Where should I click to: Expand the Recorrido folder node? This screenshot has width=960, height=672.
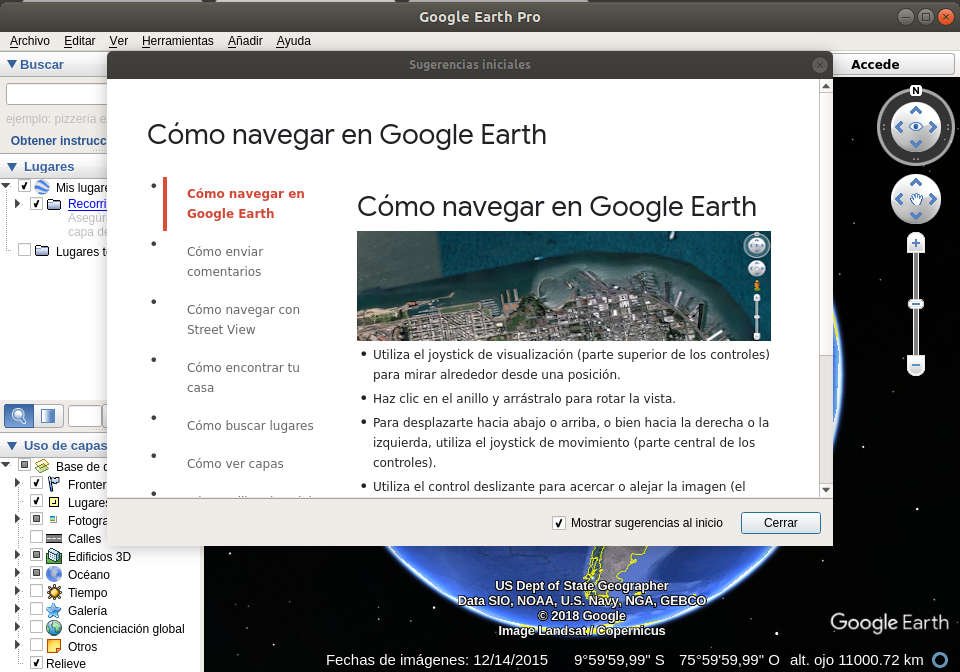17,203
